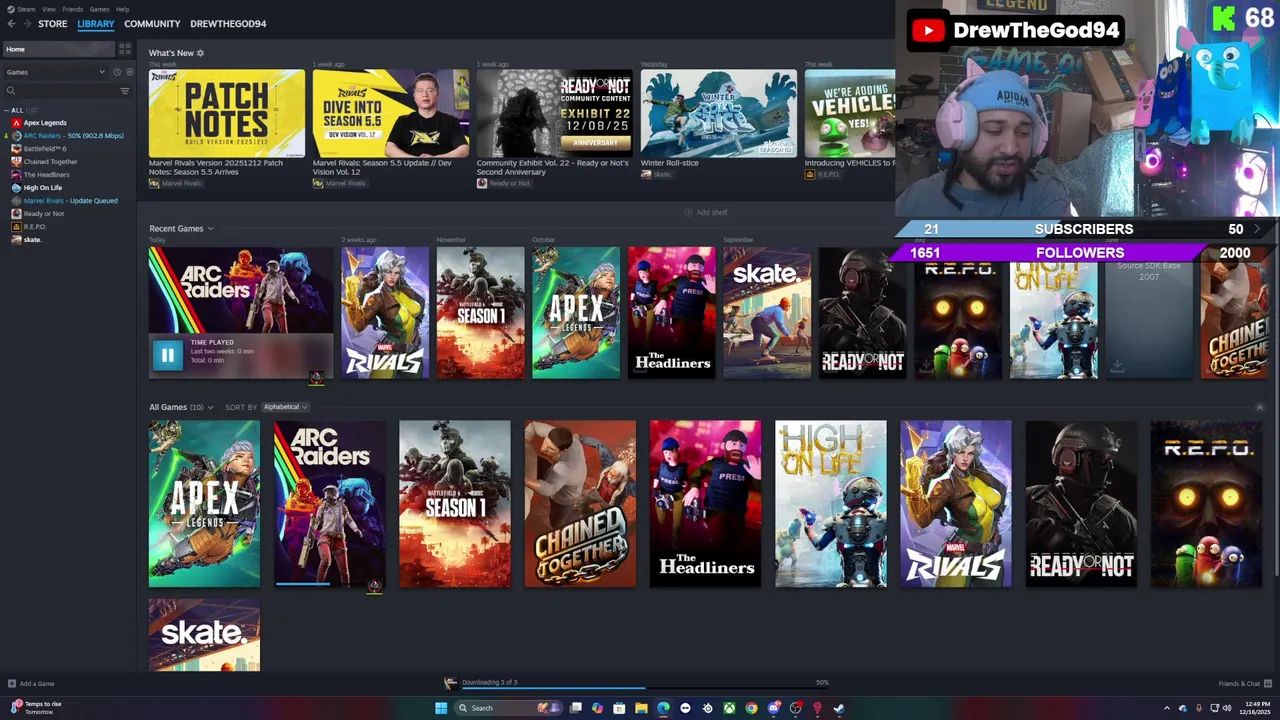
Task: Select High On Life in sidebar list
Action: click(x=43, y=188)
